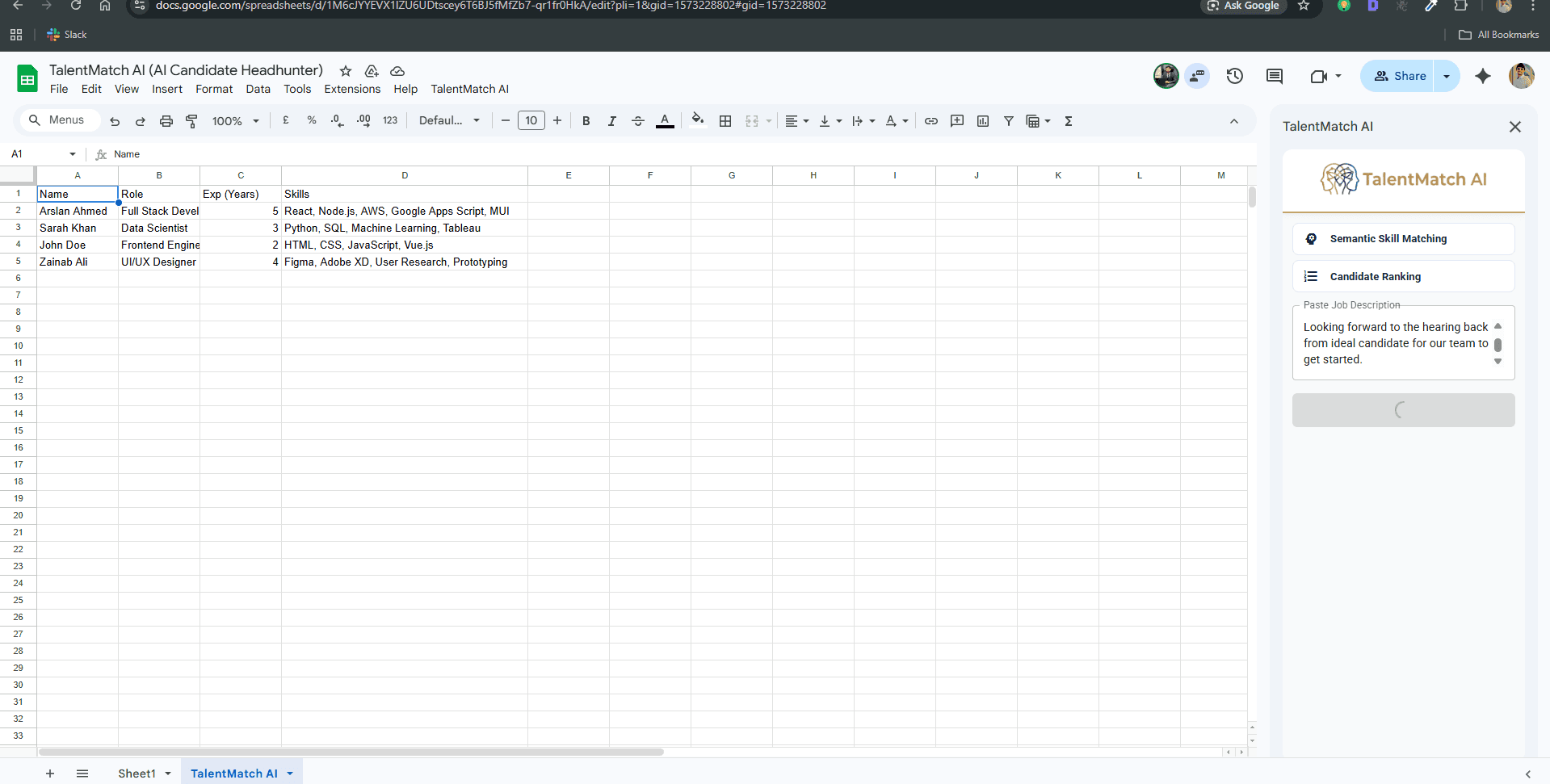1550x784 pixels.
Task: Toggle strikethrough formatting
Action: point(638,121)
